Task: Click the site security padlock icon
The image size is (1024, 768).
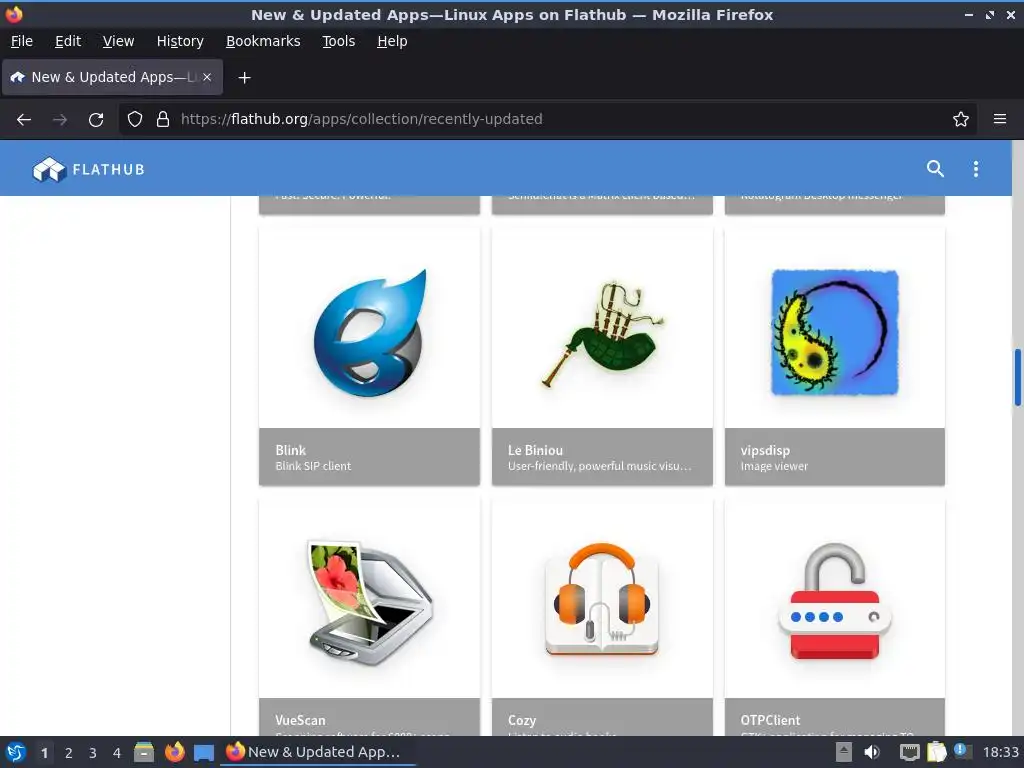Action: pos(163,119)
